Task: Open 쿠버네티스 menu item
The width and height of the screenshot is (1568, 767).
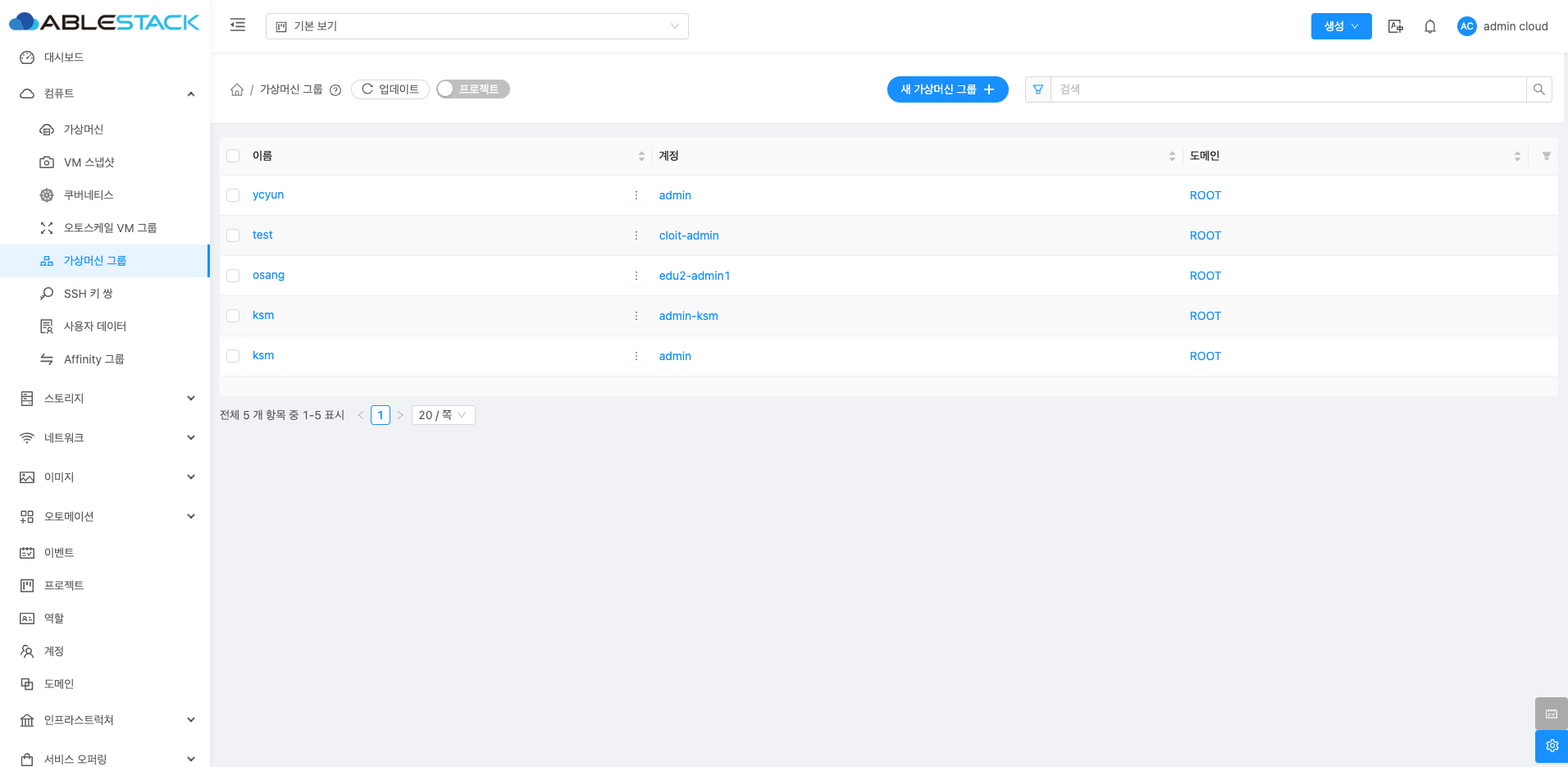Action: click(x=105, y=195)
